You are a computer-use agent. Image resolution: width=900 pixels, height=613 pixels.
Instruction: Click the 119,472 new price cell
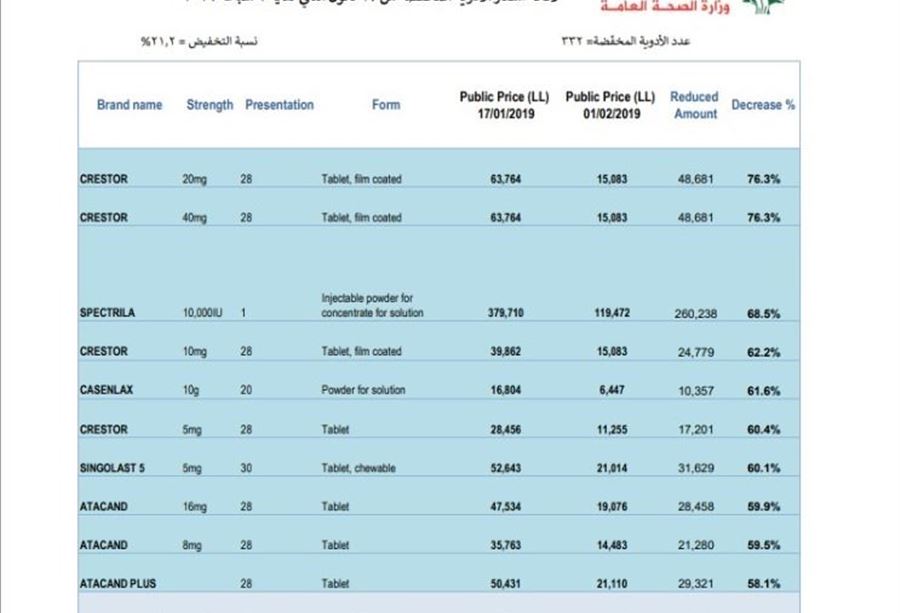point(611,312)
